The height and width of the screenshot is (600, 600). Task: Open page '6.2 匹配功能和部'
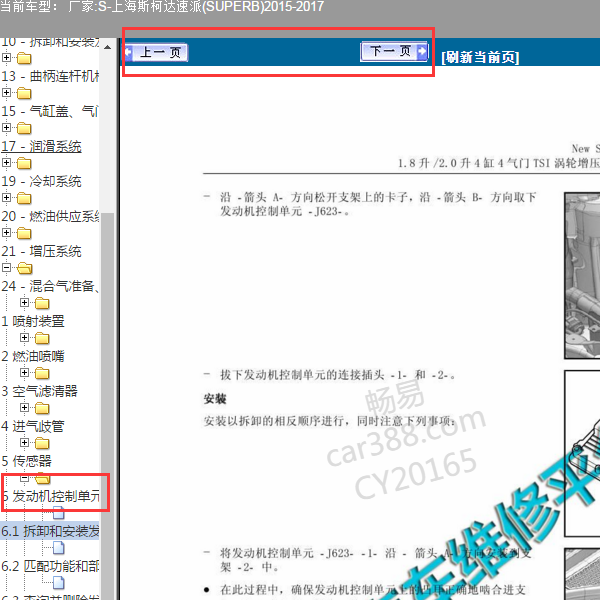50,566
